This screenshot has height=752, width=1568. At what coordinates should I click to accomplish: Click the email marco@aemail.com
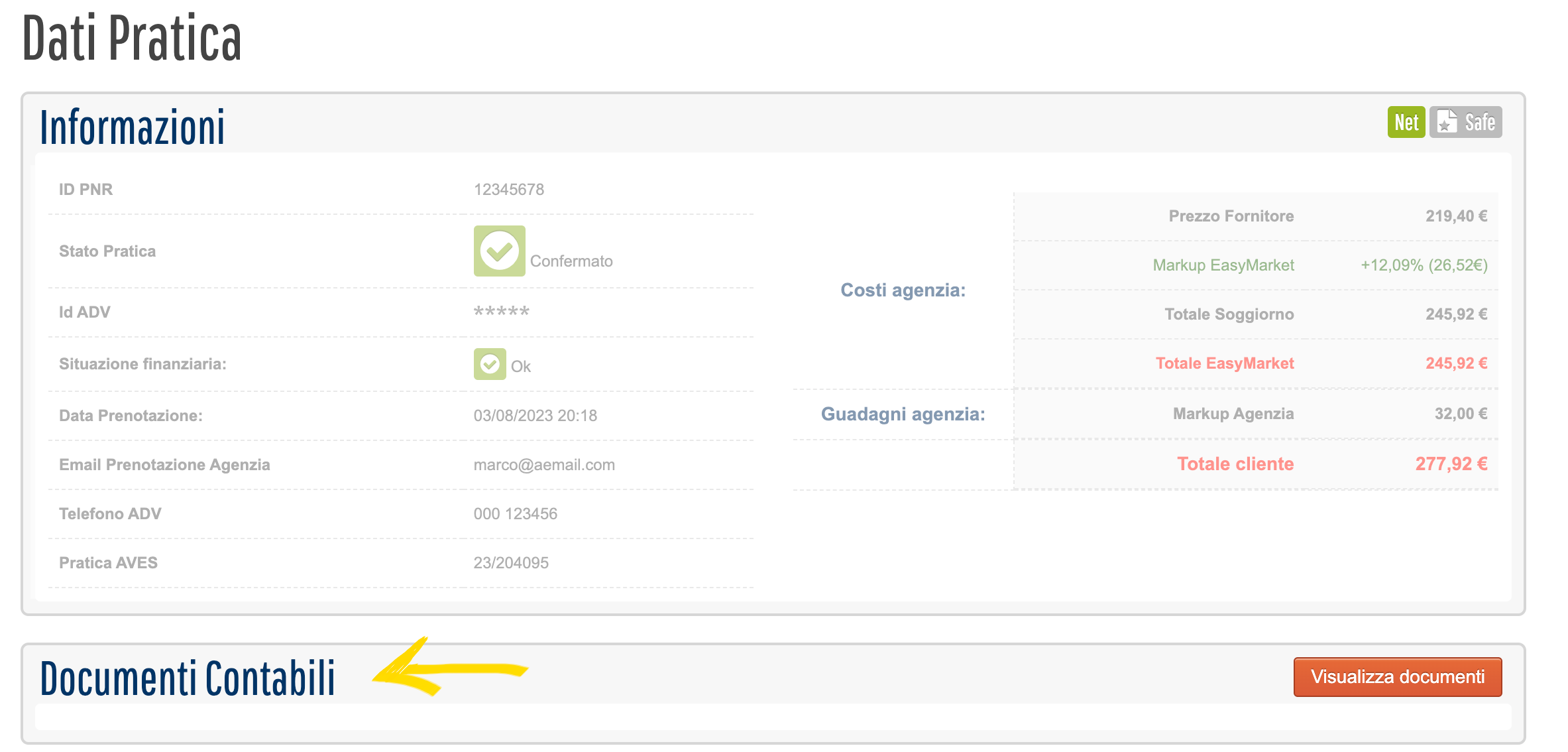tap(543, 465)
